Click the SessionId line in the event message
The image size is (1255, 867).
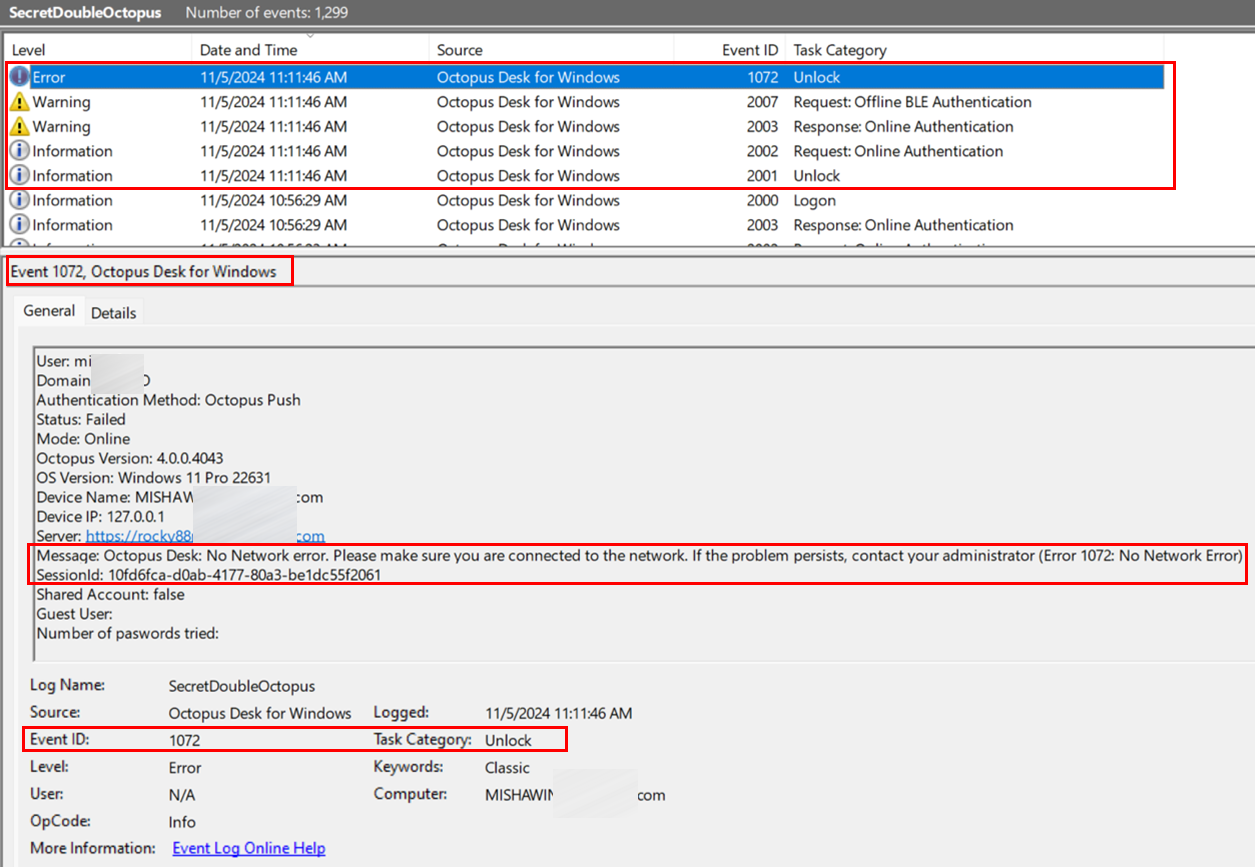pos(208,575)
